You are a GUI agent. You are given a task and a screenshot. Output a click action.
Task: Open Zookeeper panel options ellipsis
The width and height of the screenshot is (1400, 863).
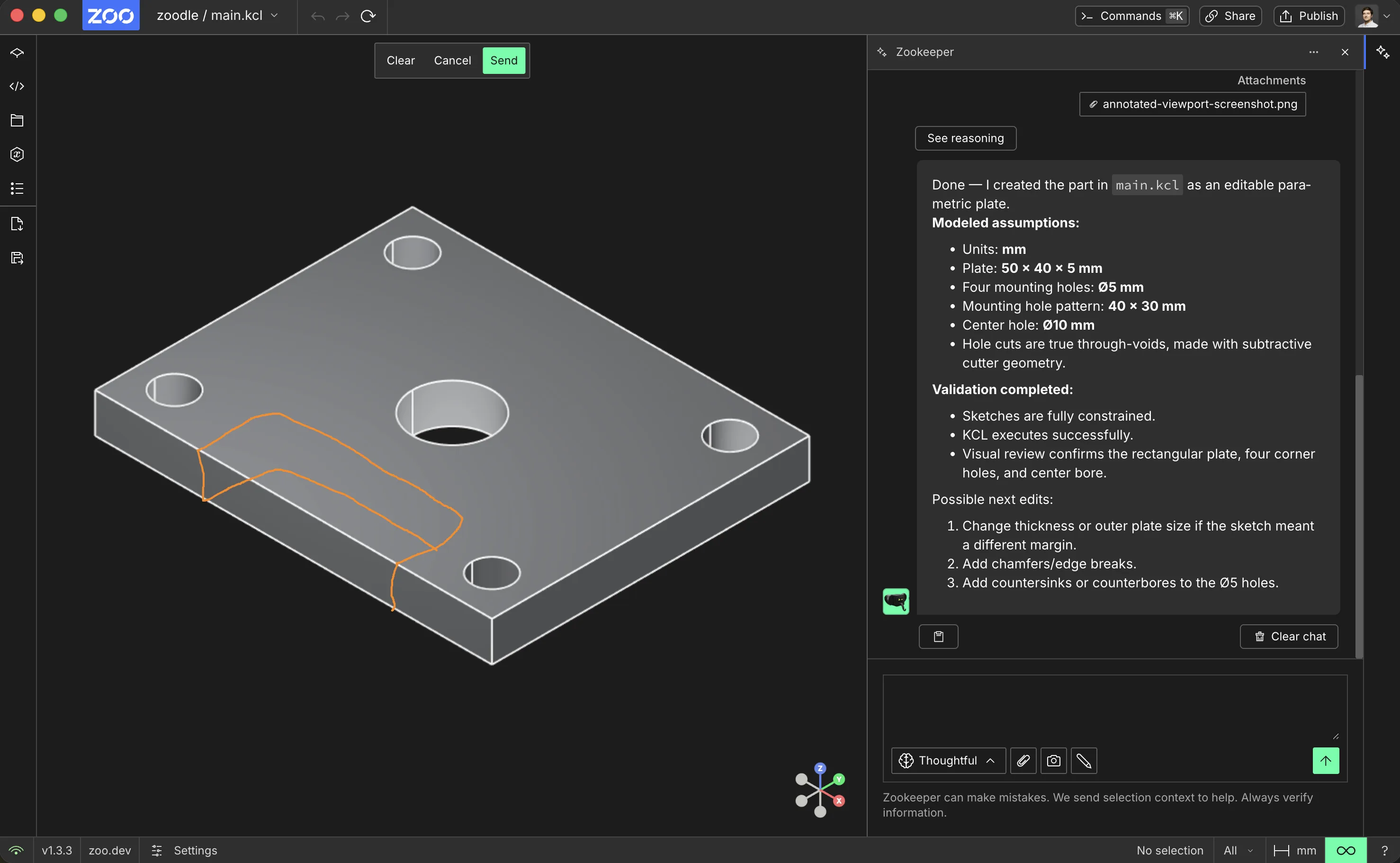(1314, 52)
